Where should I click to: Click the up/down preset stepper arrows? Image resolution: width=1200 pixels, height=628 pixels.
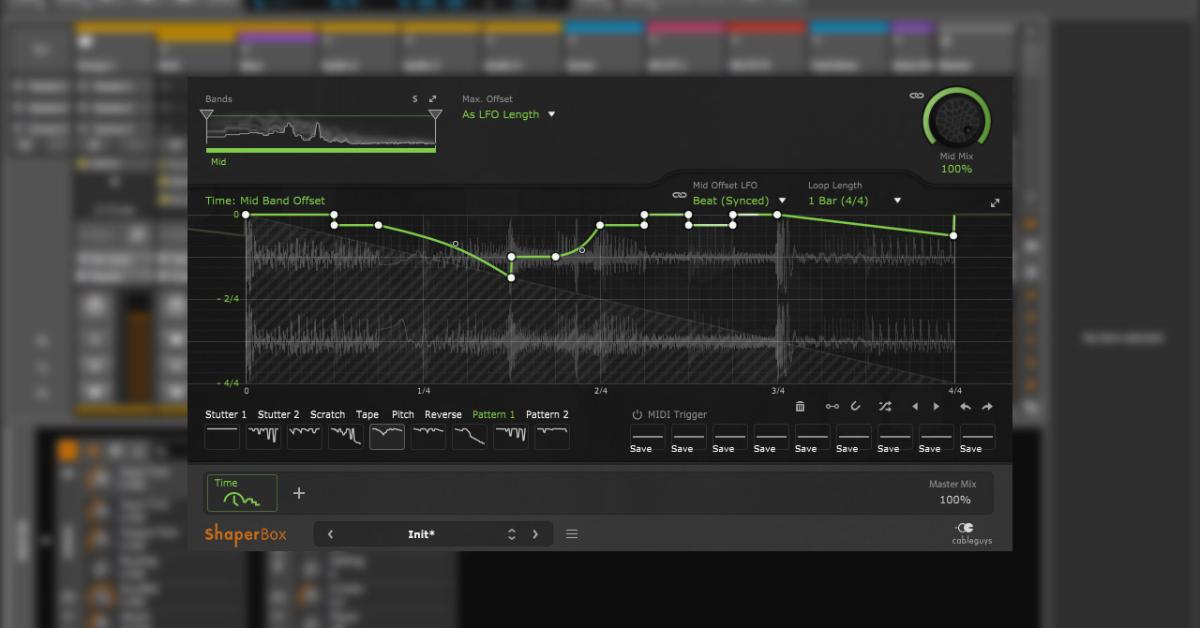point(512,534)
